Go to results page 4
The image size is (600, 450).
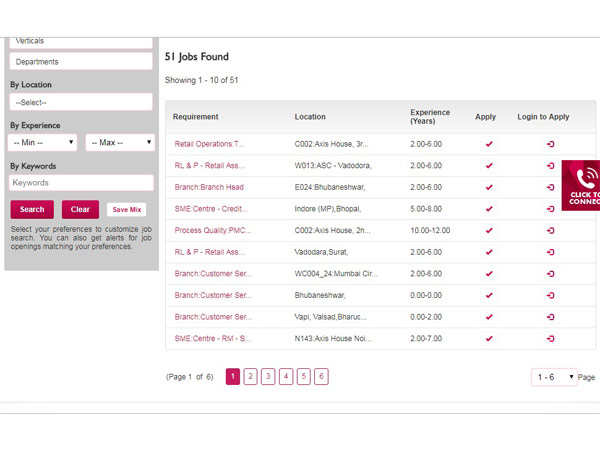pos(286,377)
